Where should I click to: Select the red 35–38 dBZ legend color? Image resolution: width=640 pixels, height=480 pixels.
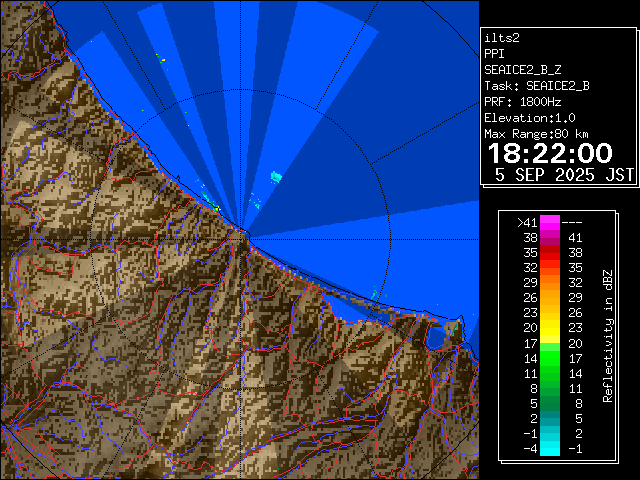click(x=549, y=253)
